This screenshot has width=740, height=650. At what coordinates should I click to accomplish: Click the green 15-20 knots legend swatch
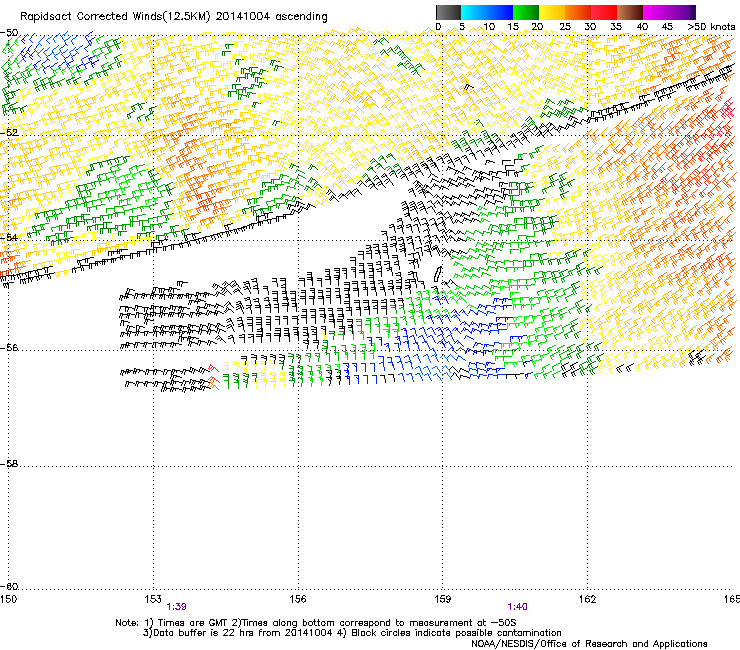526,12
